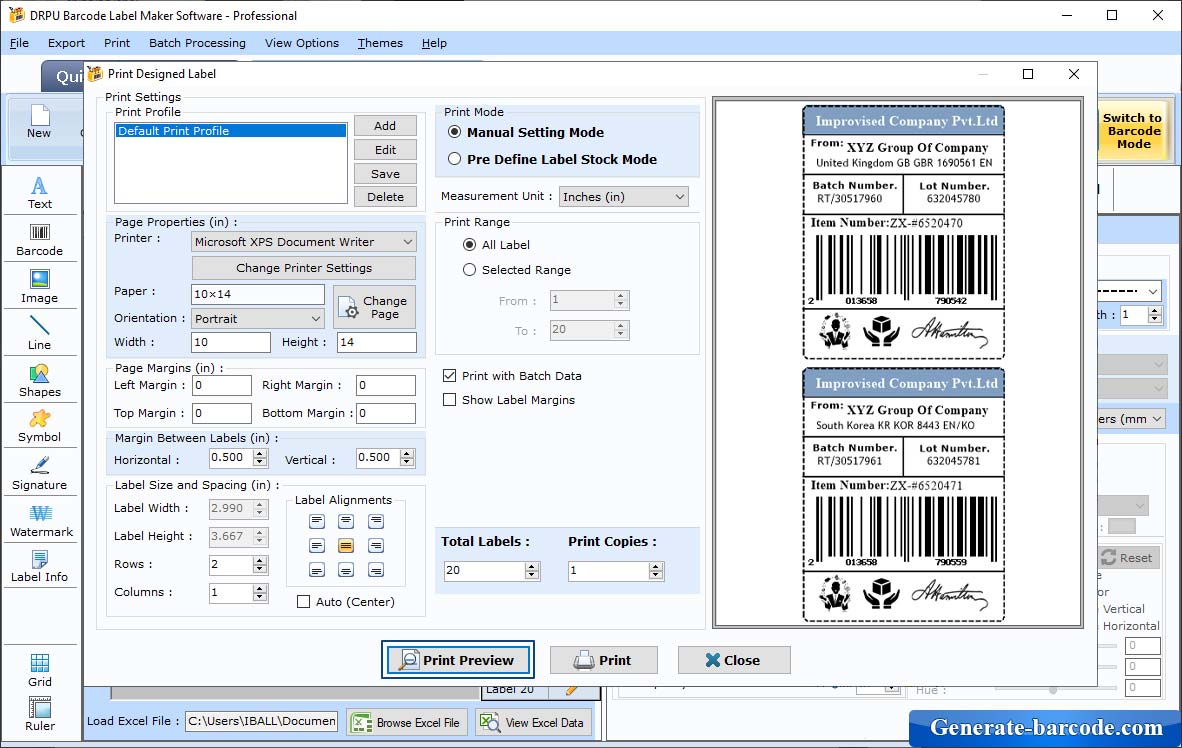Viewport: 1182px width, 748px height.
Task: Select bottom-left label alignment icon
Action: [317, 570]
